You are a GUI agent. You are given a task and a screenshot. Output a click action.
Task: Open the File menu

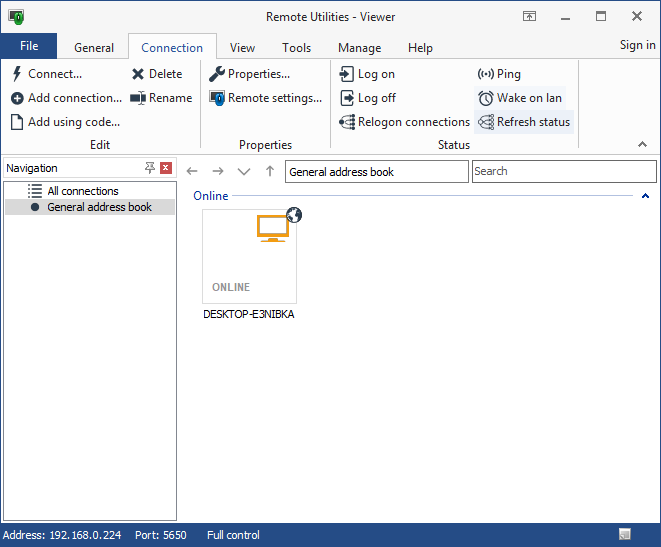(x=29, y=46)
